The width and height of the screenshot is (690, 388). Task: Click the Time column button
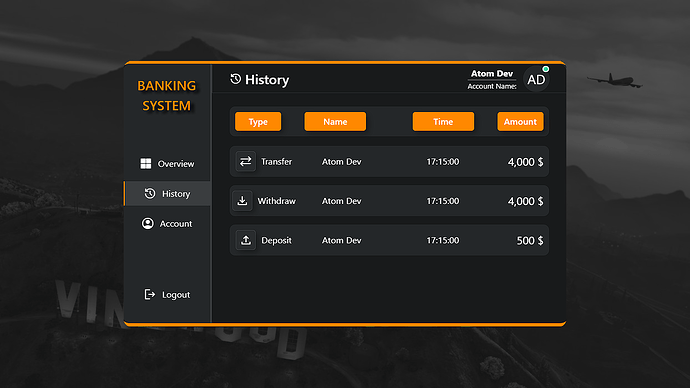[x=443, y=121]
